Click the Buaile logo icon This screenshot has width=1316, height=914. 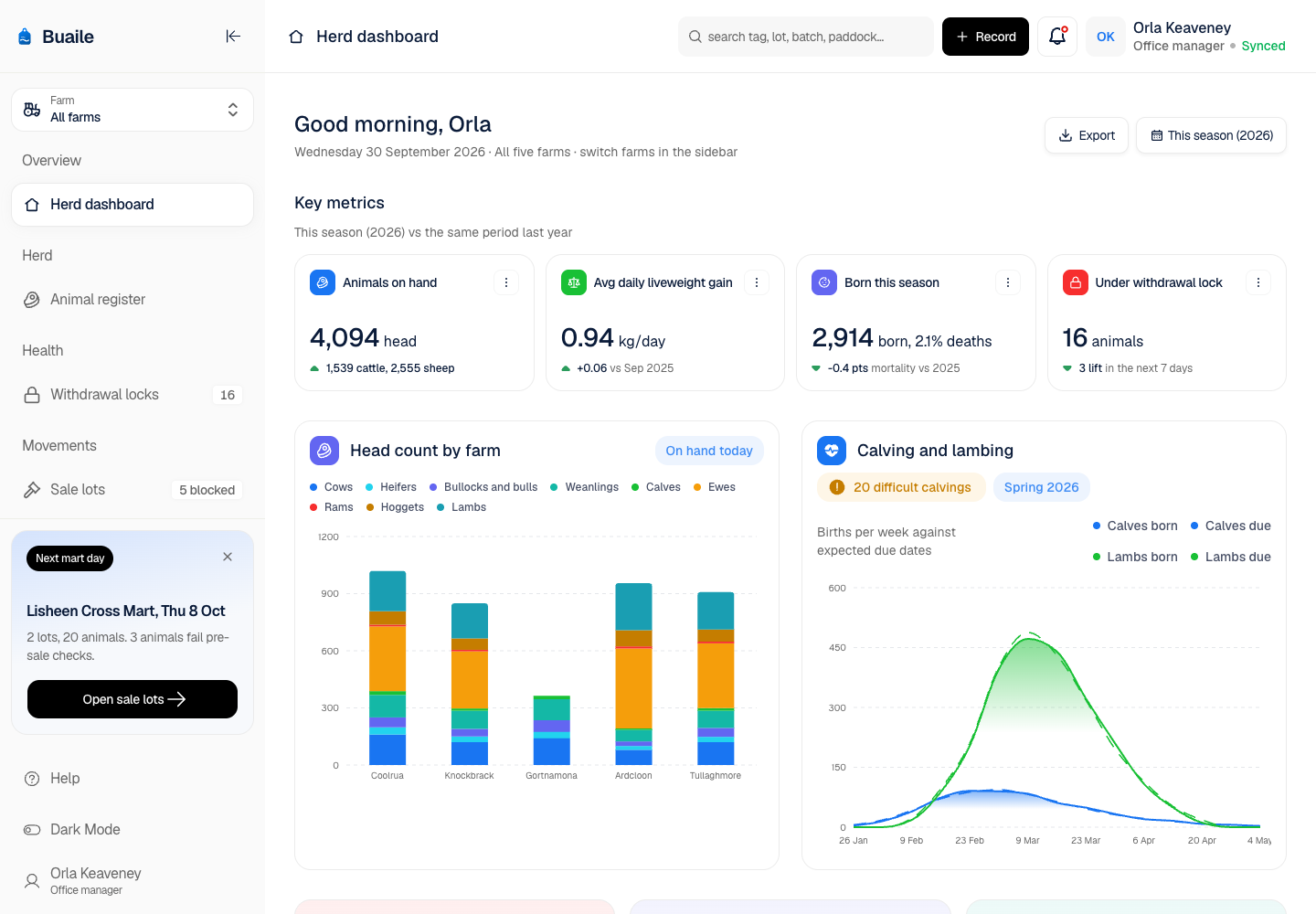click(x=25, y=37)
